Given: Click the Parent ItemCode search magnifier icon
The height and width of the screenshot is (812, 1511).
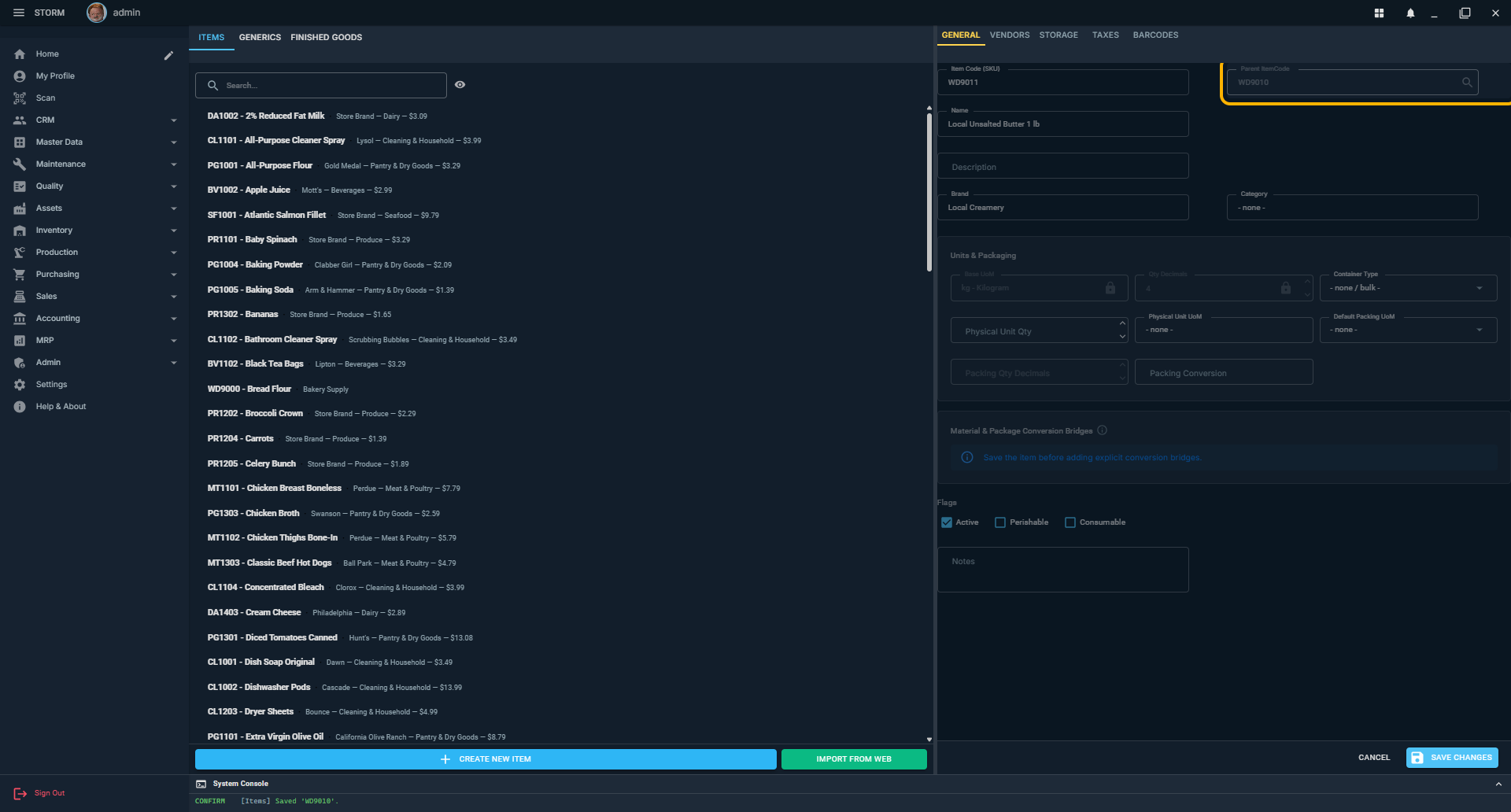Looking at the screenshot, I should (1467, 82).
